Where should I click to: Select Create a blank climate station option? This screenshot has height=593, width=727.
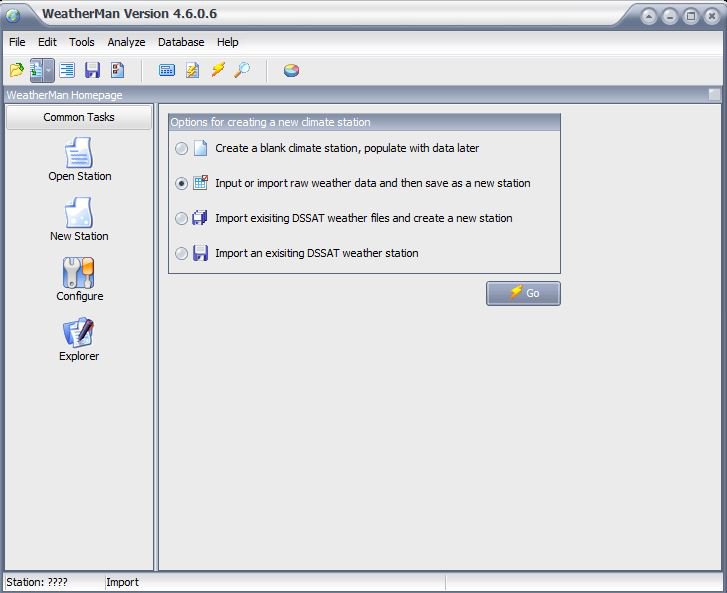click(x=181, y=149)
